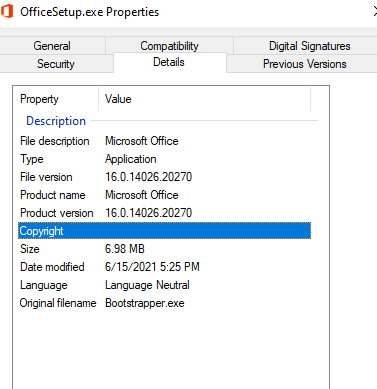Click the Value column header

[x=205, y=99]
